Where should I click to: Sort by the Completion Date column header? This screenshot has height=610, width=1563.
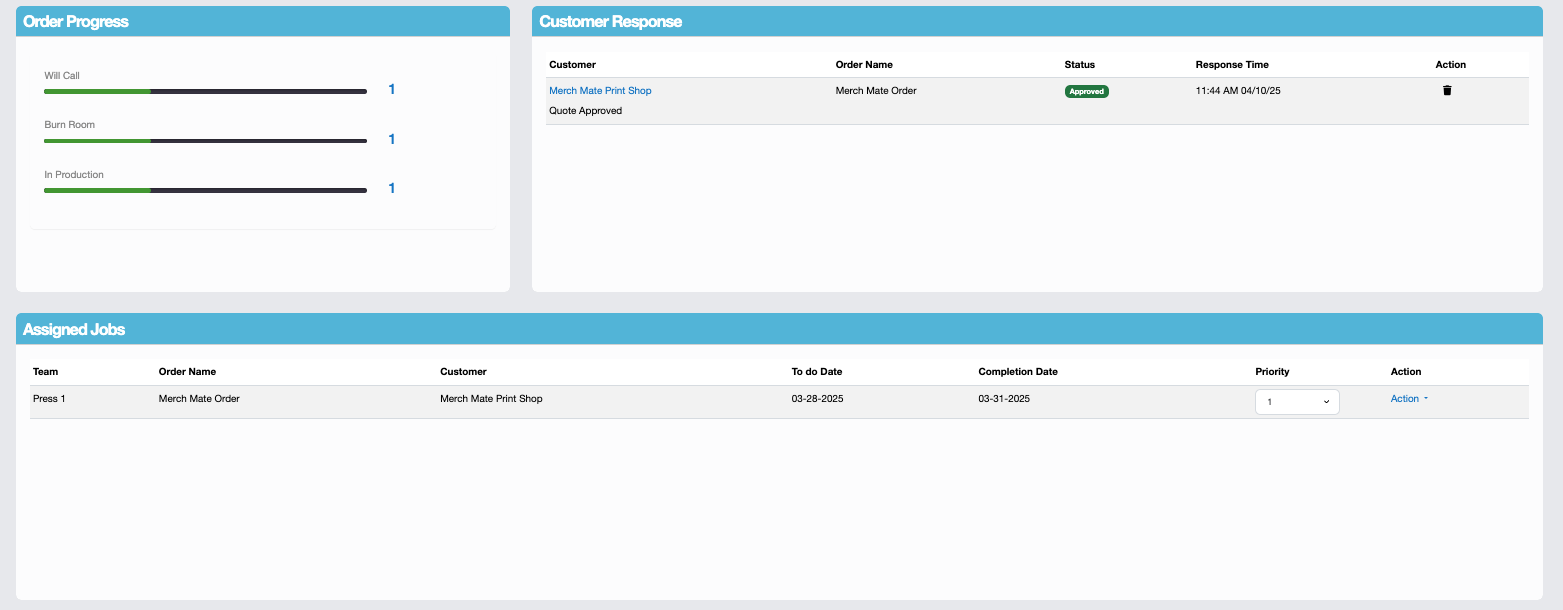[x=1017, y=372]
